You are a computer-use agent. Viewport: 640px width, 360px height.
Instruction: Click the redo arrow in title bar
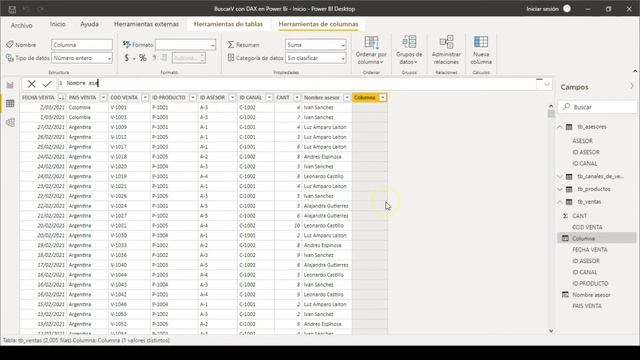pyautogui.click(x=40, y=9)
